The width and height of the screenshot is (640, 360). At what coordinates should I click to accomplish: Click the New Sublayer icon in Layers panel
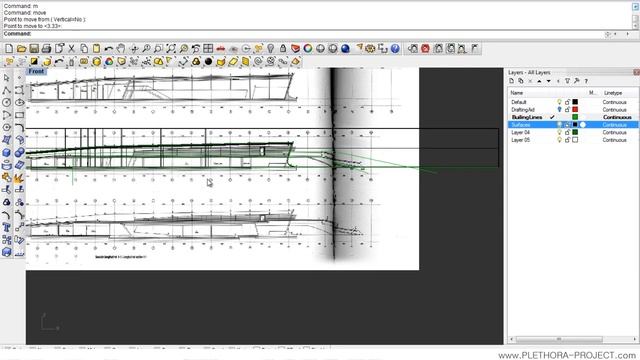[x=521, y=81]
